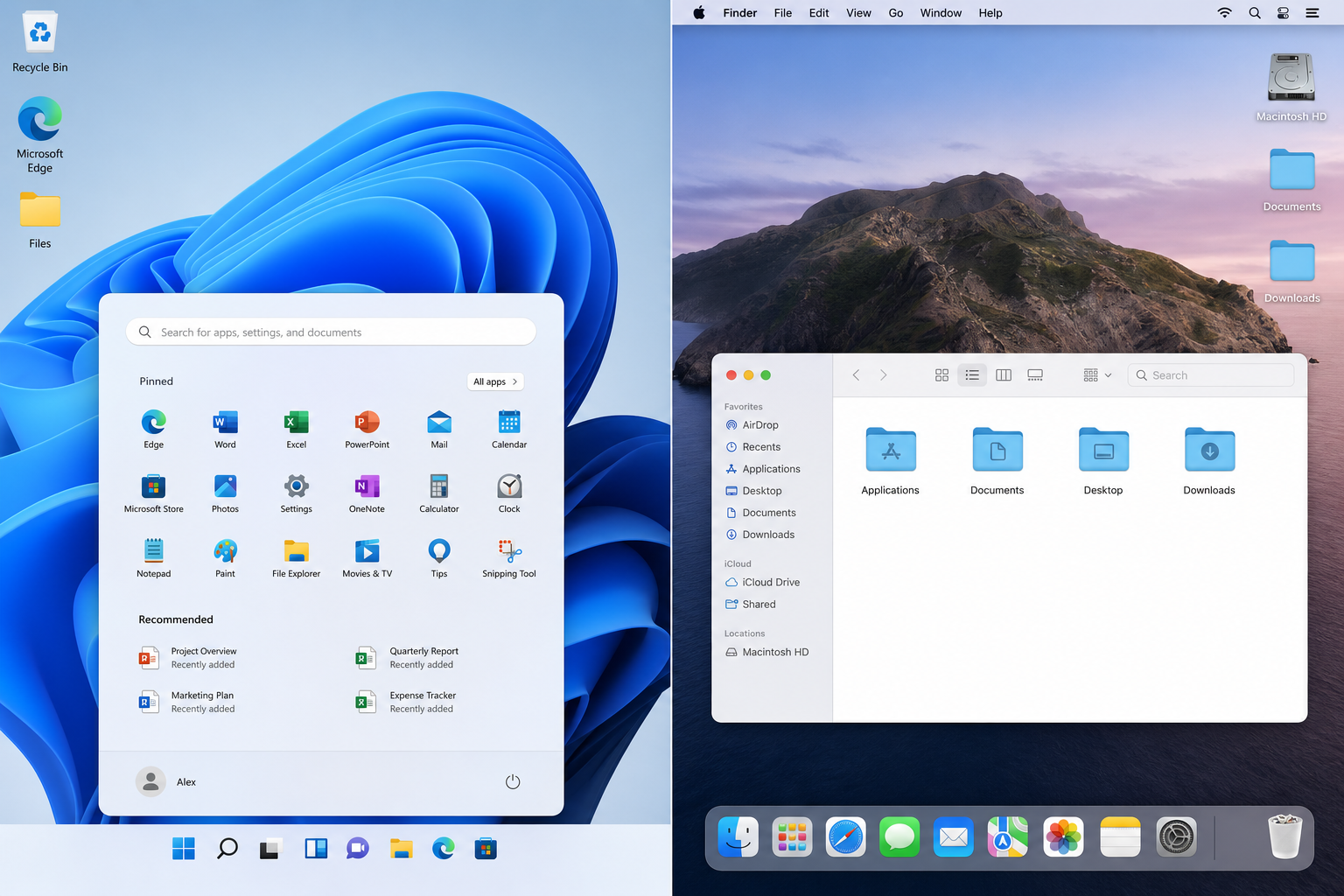Open Photos app in Start menu

(225, 493)
